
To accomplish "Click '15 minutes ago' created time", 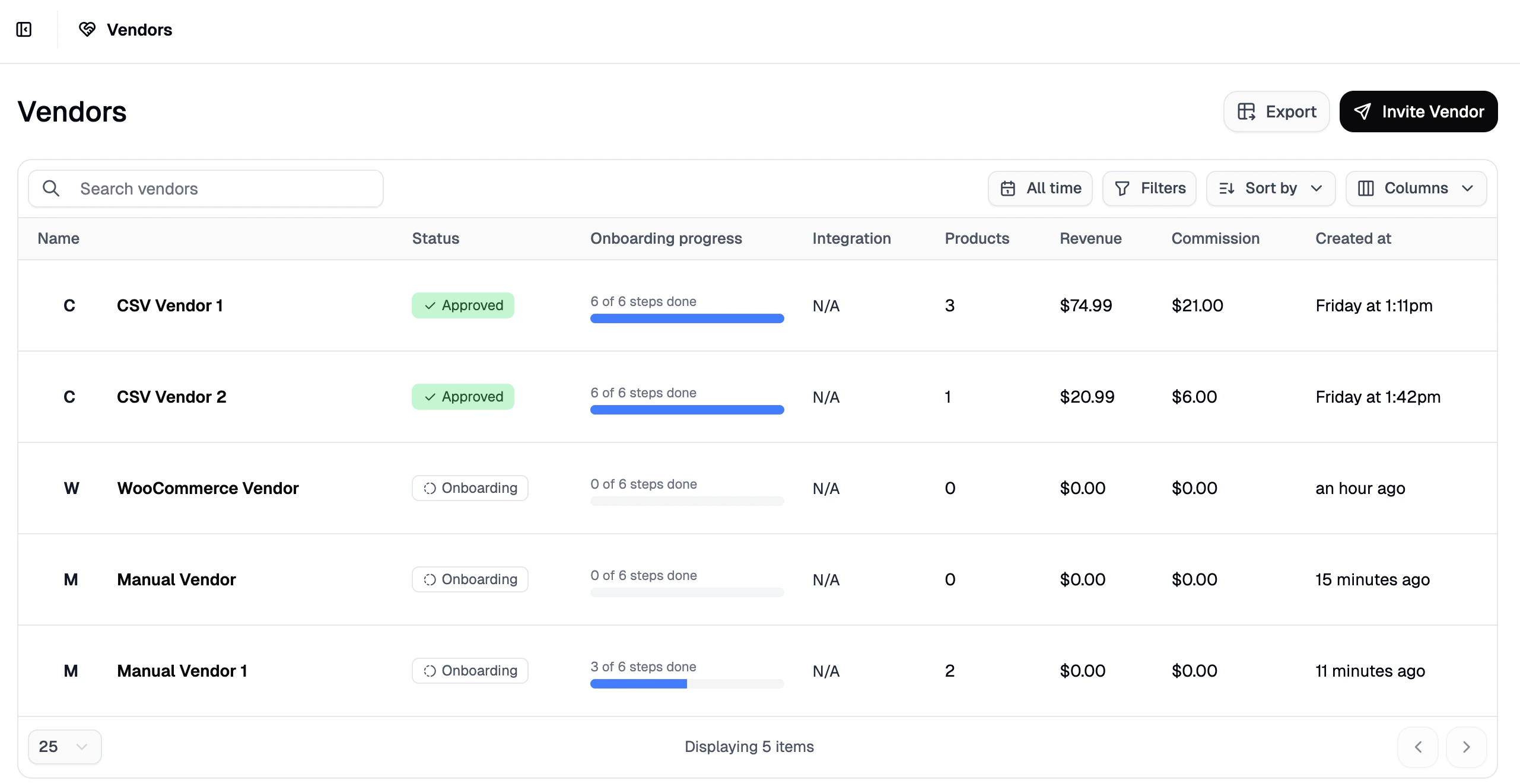I will point(1372,579).
